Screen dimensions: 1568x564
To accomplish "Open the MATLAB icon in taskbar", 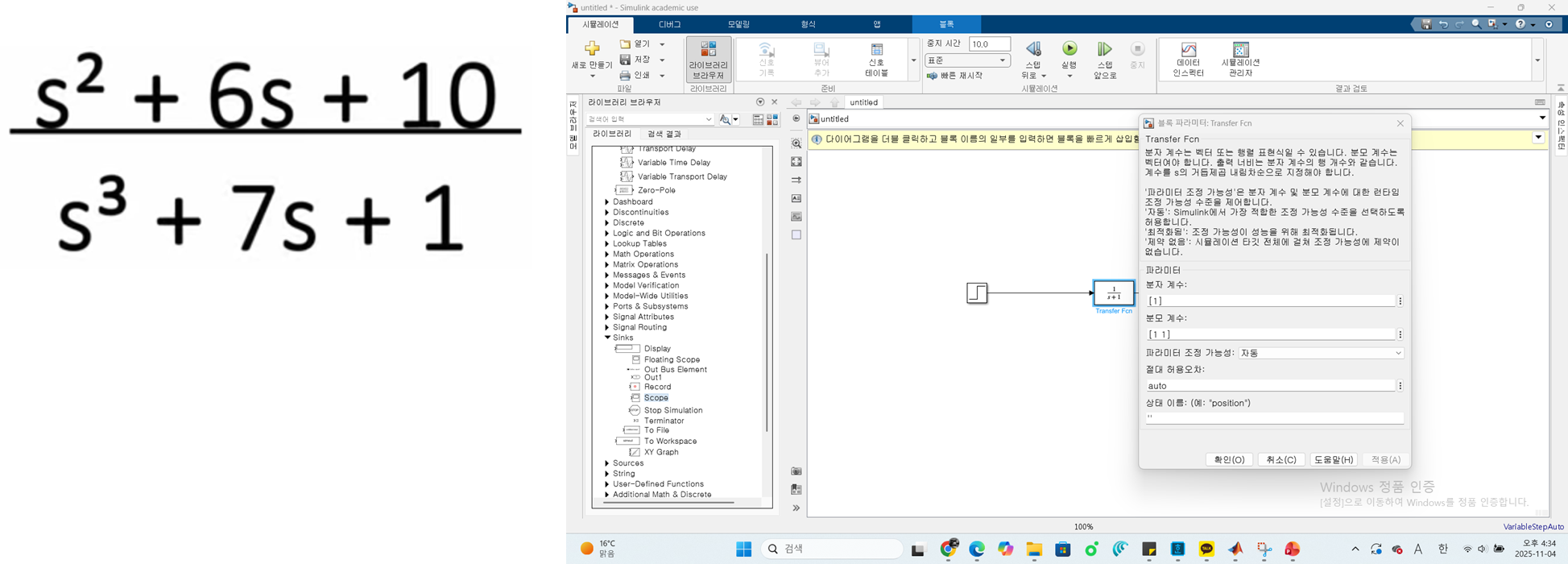I will pyautogui.click(x=1235, y=549).
